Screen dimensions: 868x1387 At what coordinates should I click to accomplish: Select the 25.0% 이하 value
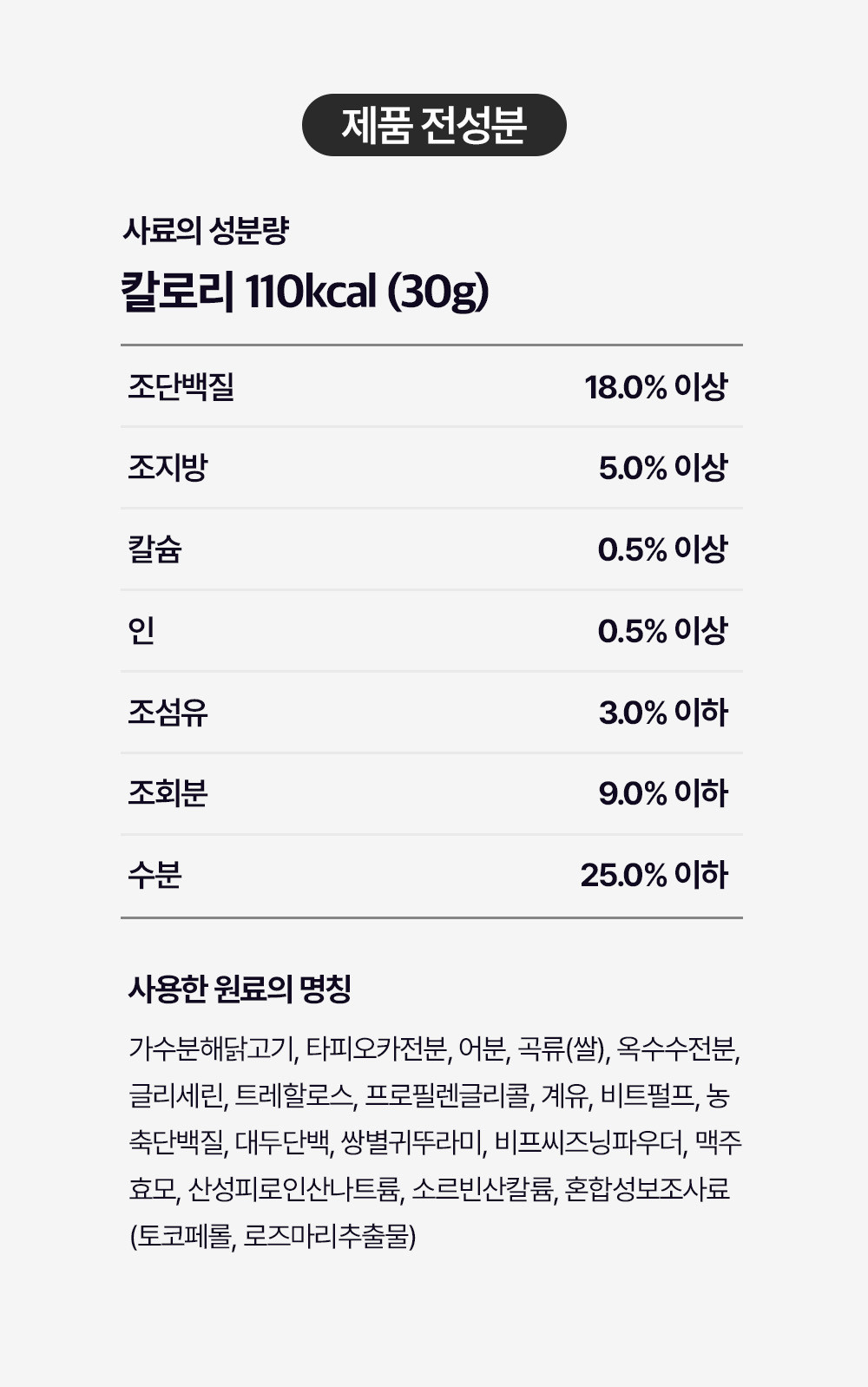(x=654, y=875)
